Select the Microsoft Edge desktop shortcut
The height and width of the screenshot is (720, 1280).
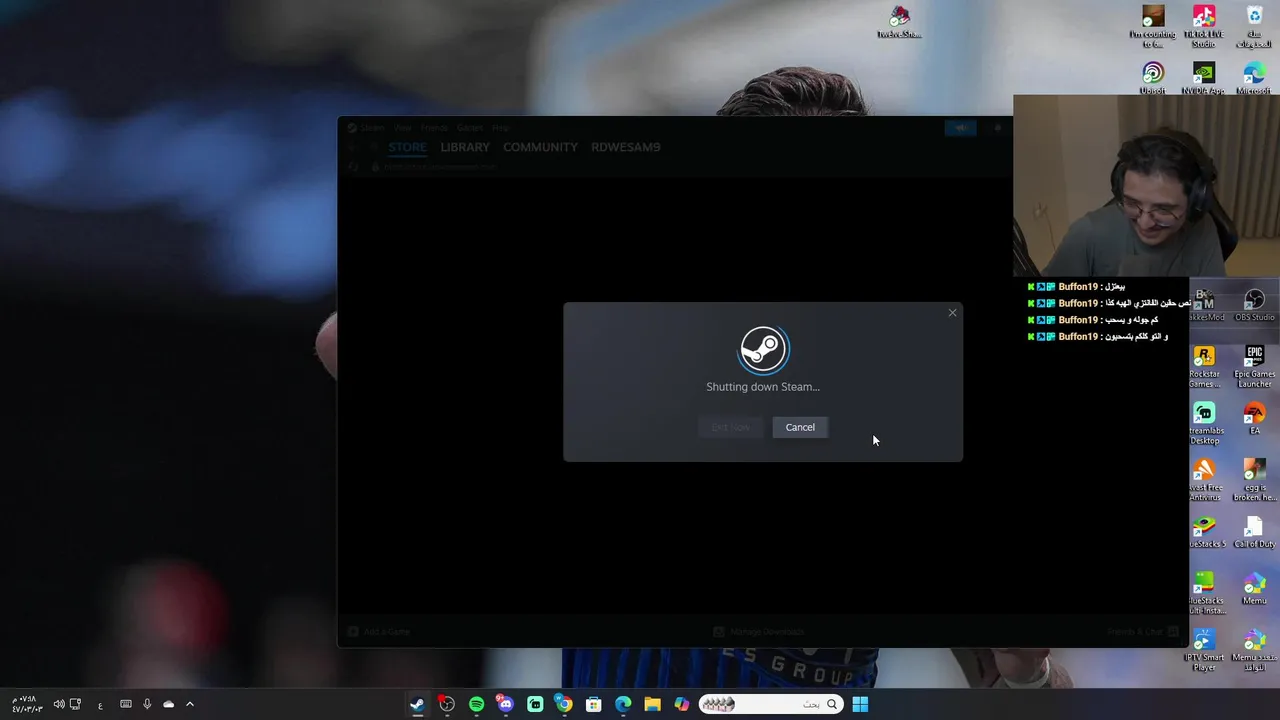coord(1254,79)
